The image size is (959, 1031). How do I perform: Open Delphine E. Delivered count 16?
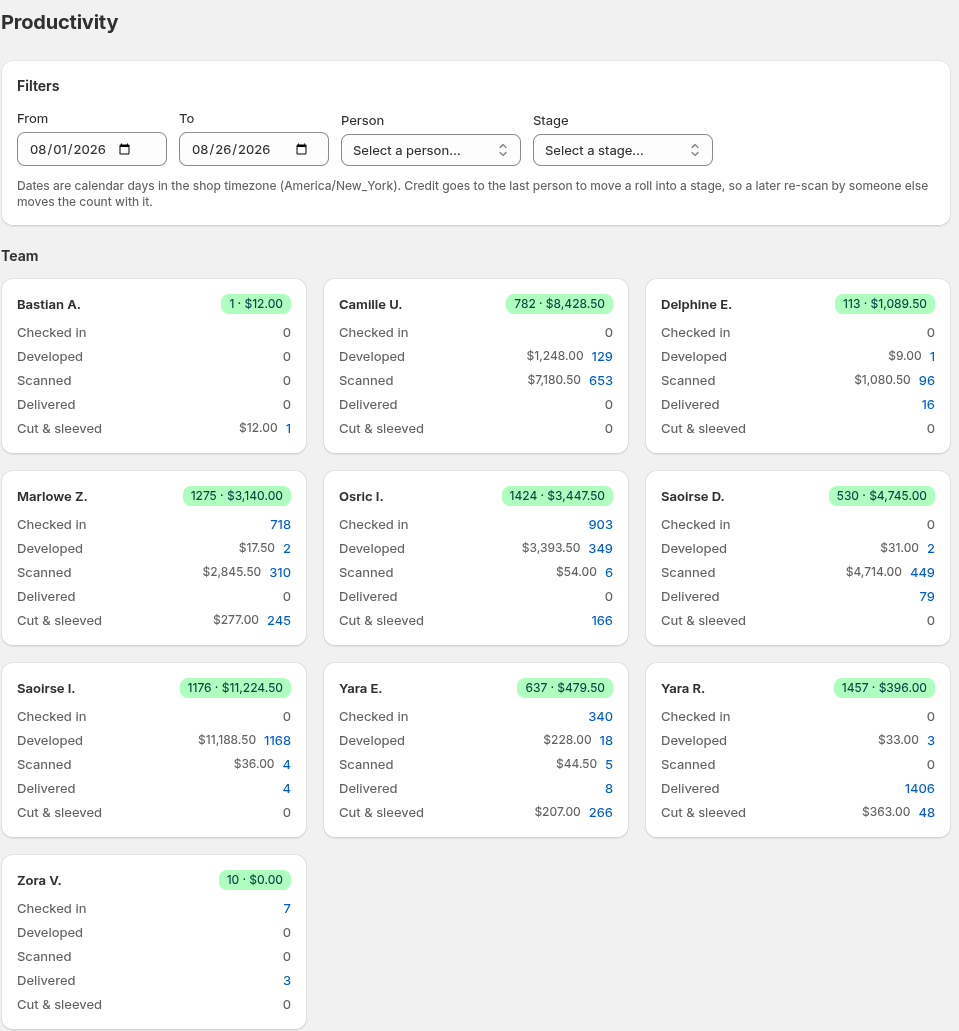pos(928,404)
